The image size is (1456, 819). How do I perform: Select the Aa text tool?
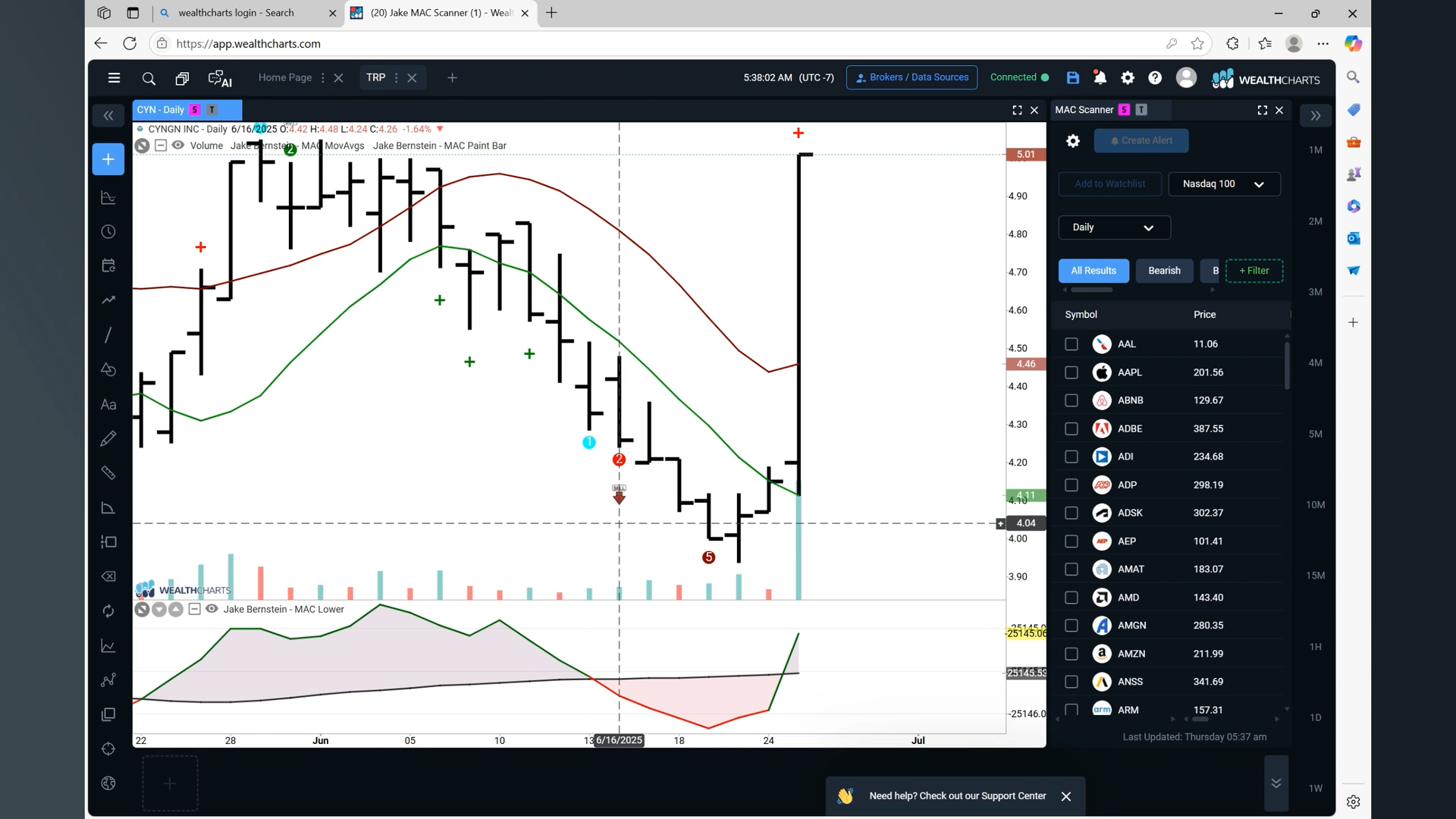point(108,404)
